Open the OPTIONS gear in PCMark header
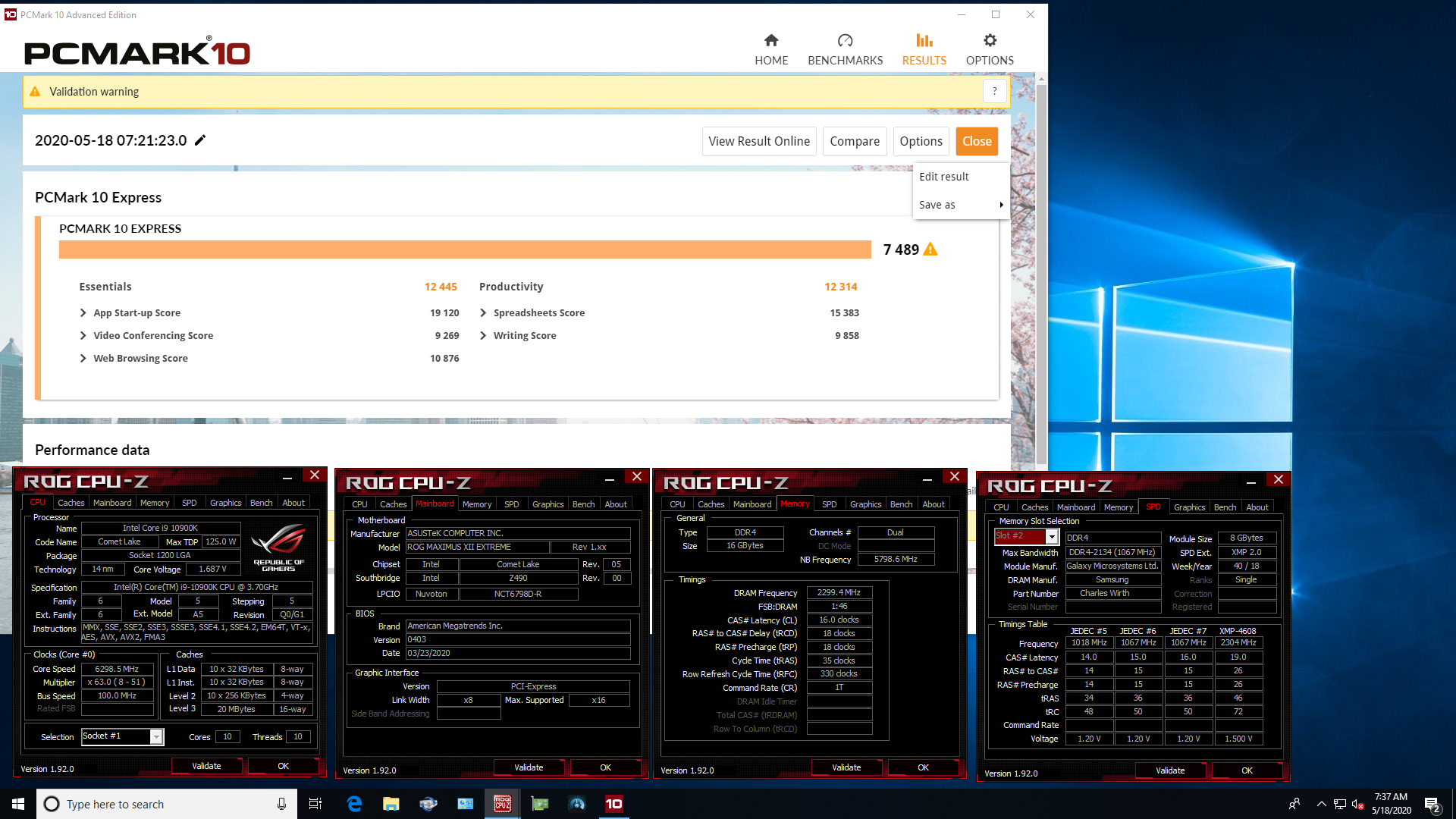This screenshot has height=819, width=1456. (x=990, y=50)
